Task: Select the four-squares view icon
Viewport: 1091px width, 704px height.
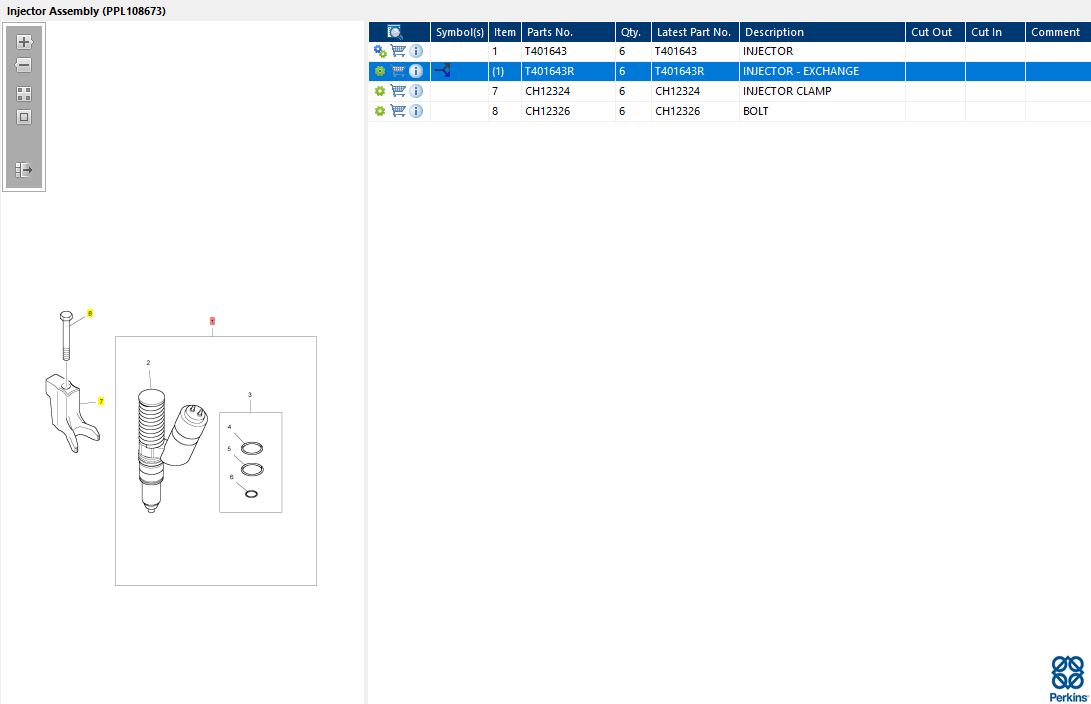Action: [x=24, y=94]
